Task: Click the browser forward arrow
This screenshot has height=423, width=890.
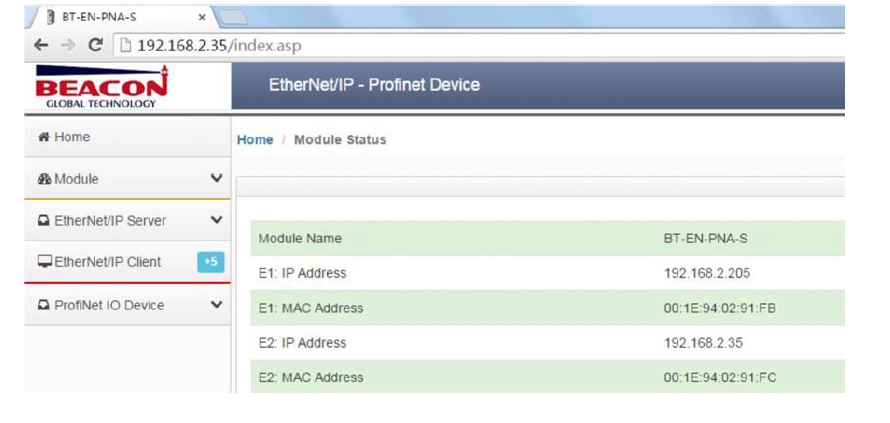Action: tap(66, 45)
